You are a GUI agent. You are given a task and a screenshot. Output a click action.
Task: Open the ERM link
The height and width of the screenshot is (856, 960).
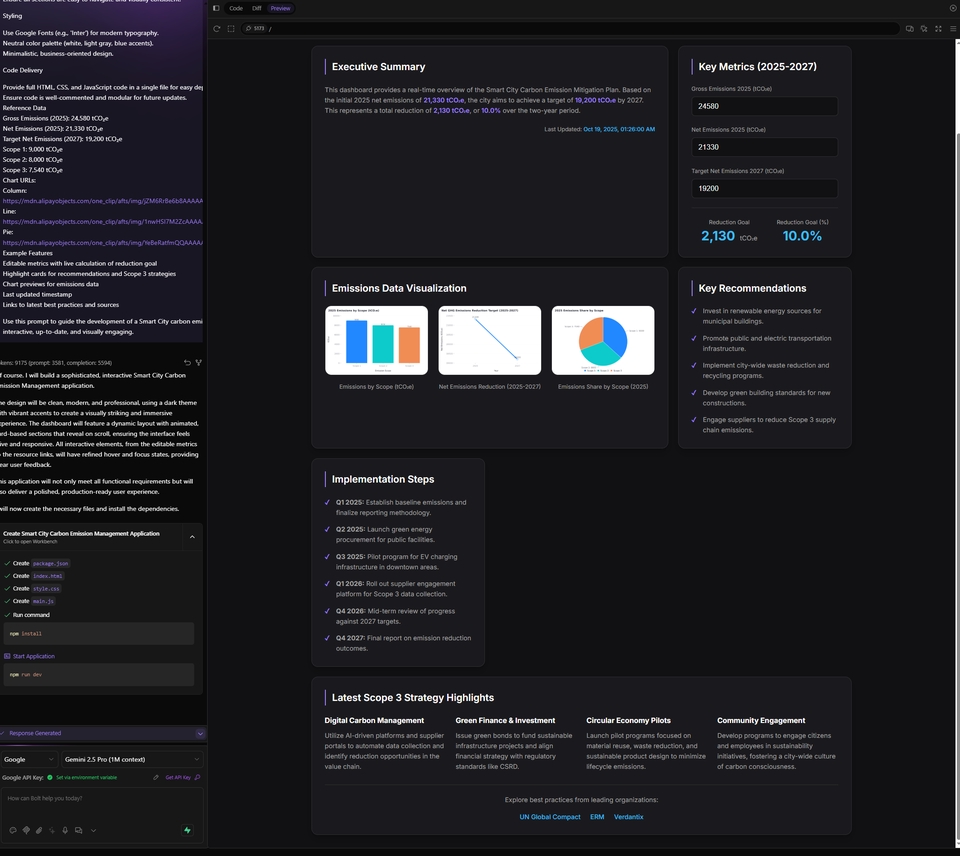pos(597,817)
